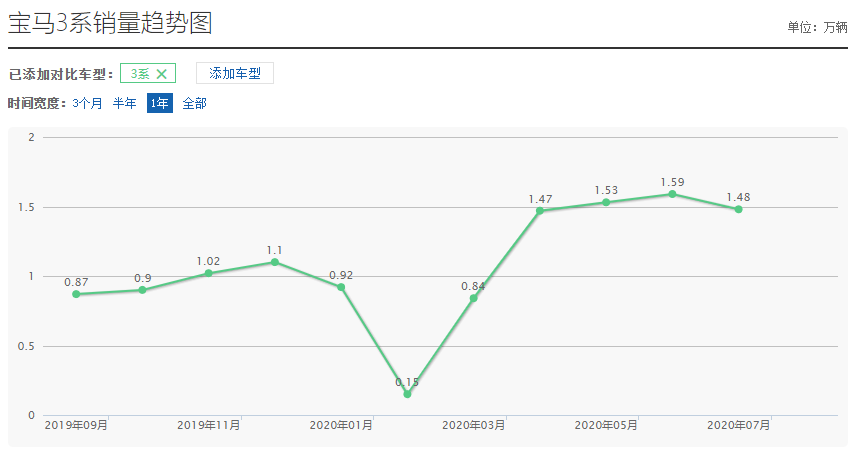Select the 3个月 time range
853x458 pixels.
click(87, 103)
